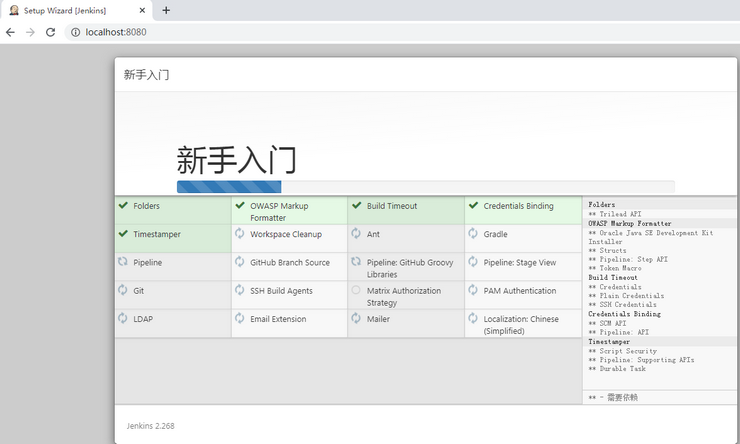Click the pending icon for Pipeline: Stage View

coord(473,261)
